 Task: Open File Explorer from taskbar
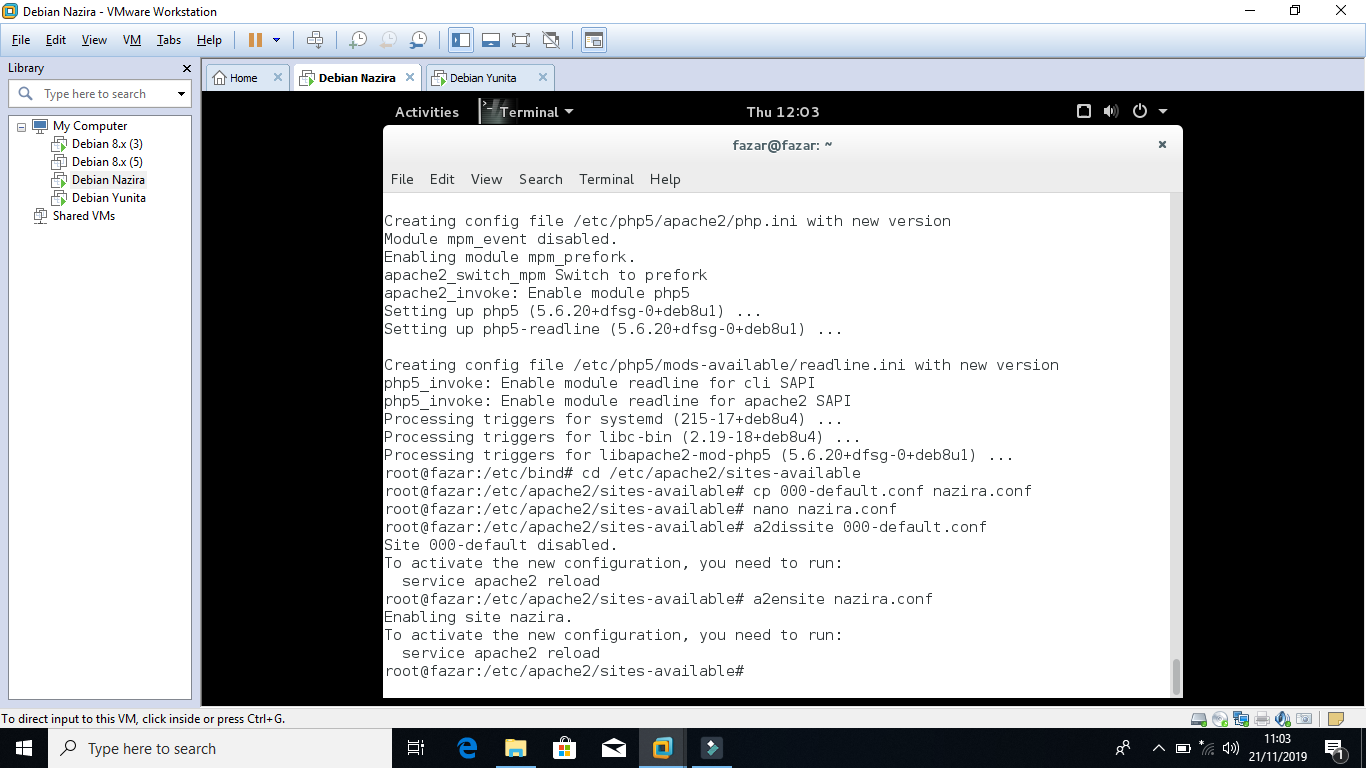[x=515, y=748]
